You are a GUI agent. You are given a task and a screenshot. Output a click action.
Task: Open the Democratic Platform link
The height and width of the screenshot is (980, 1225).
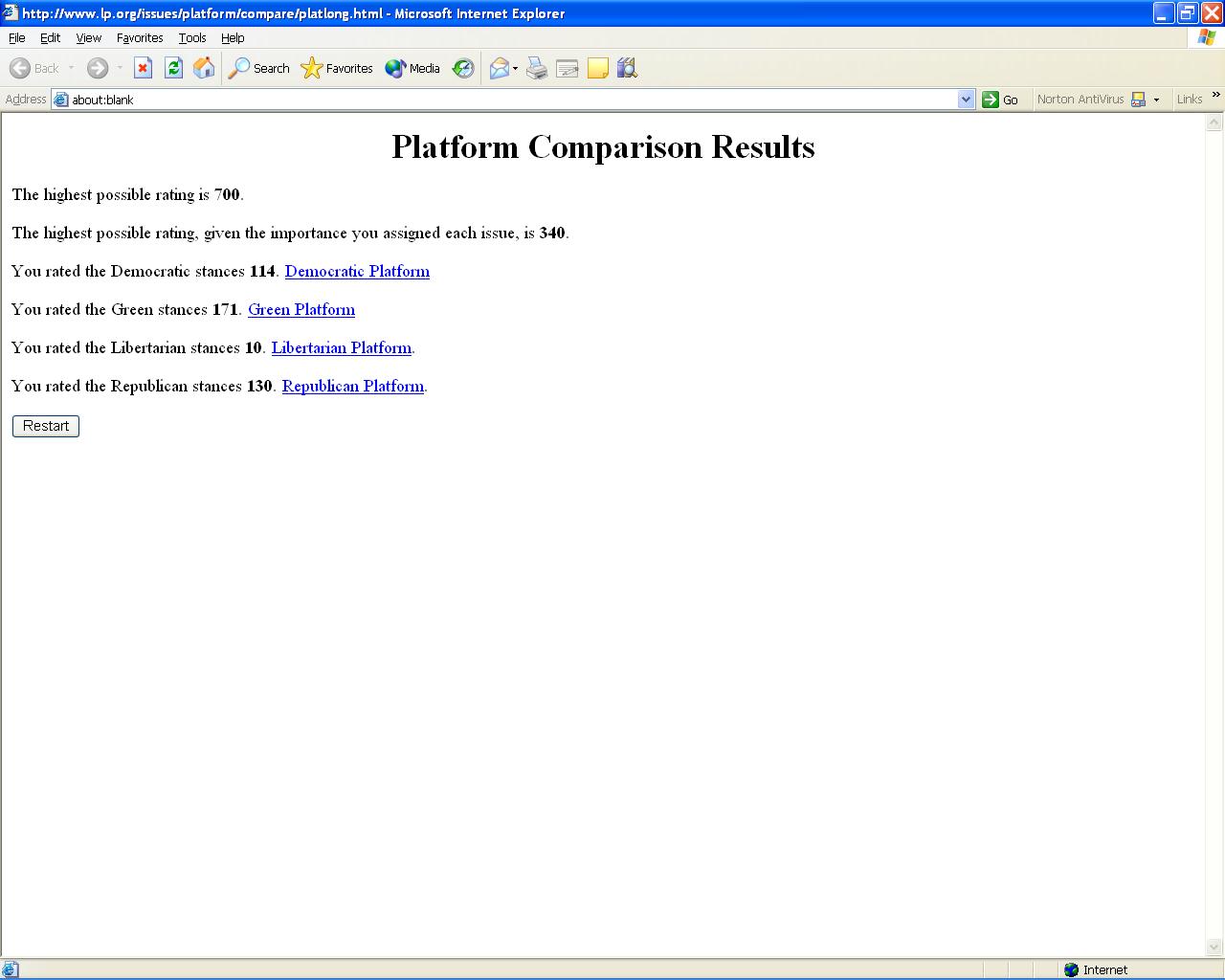(357, 272)
